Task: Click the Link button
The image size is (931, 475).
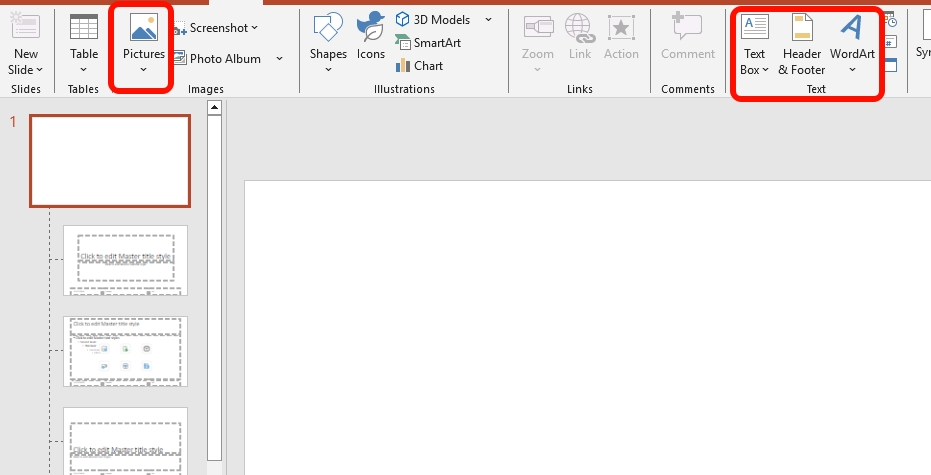Action: tap(580, 37)
